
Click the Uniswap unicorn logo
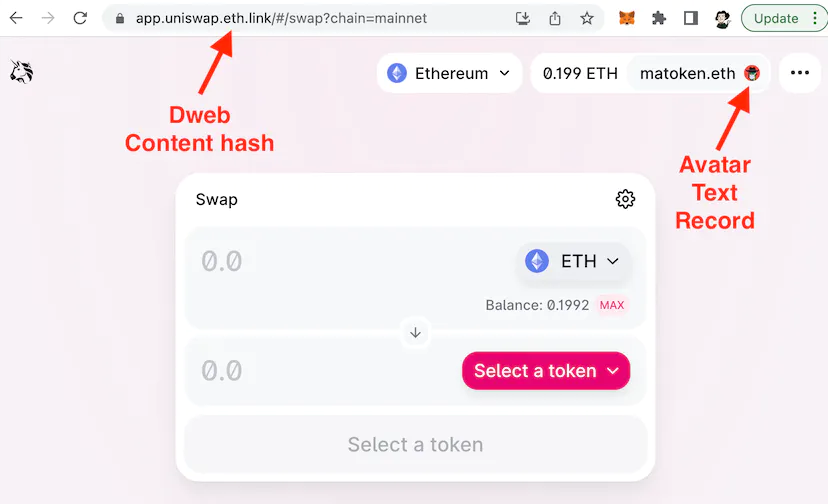pyautogui.click(x=22, y=72)
